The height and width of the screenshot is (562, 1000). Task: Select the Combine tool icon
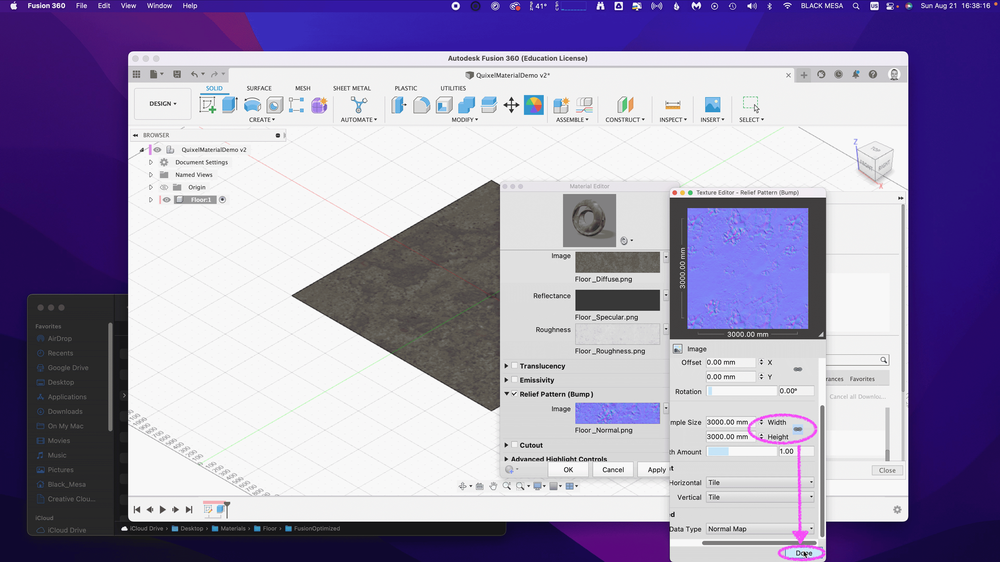(x=466, y=105)
